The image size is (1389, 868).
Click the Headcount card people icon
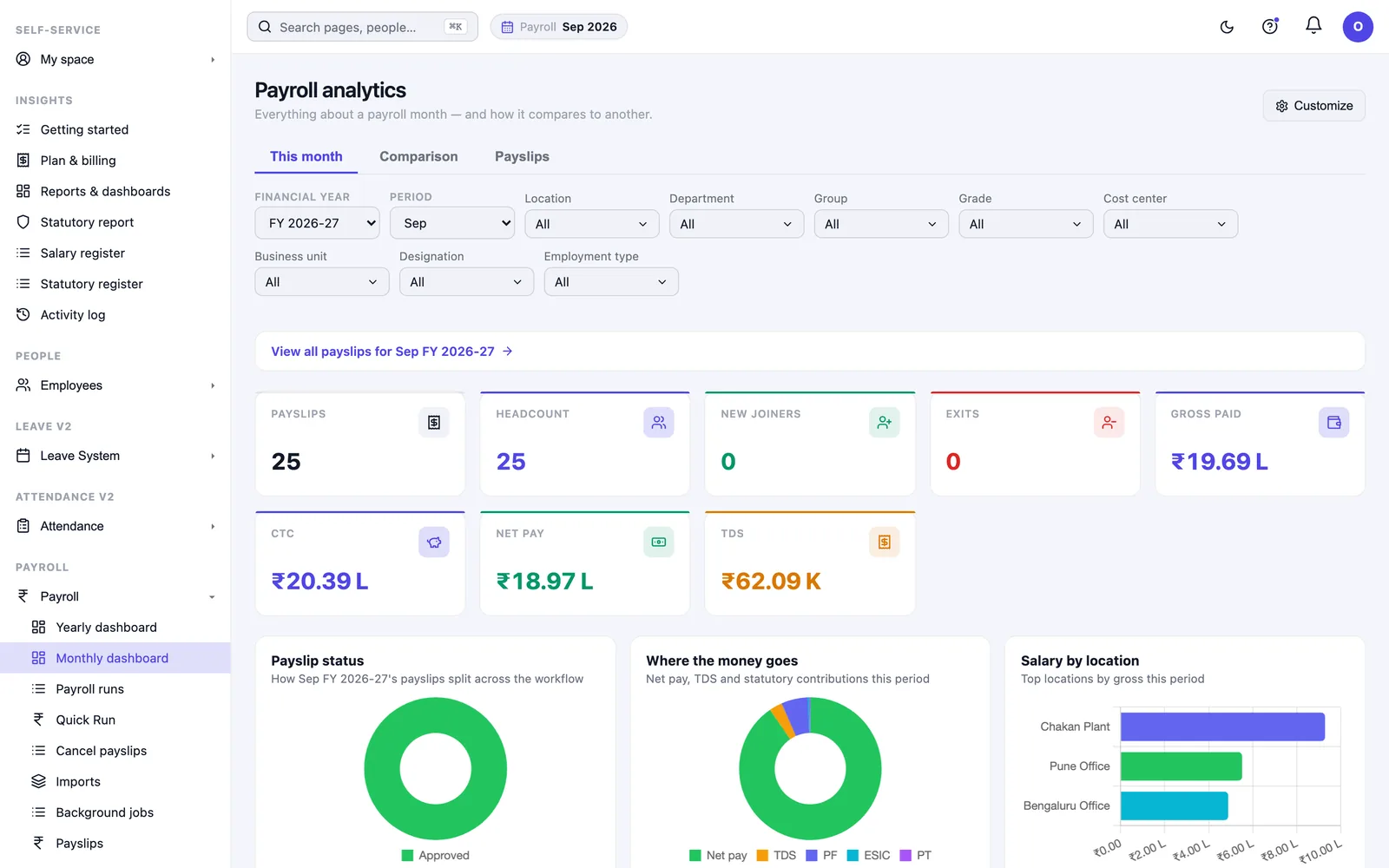[659, 423]
